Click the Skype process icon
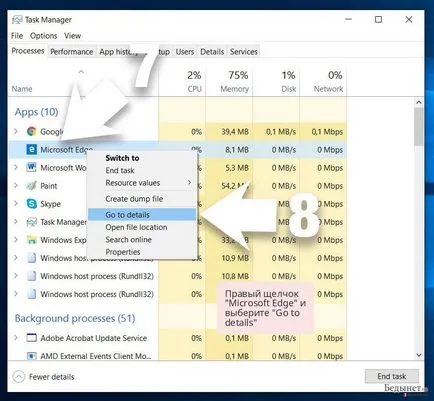The image size is (434, 401). point(31,203)
